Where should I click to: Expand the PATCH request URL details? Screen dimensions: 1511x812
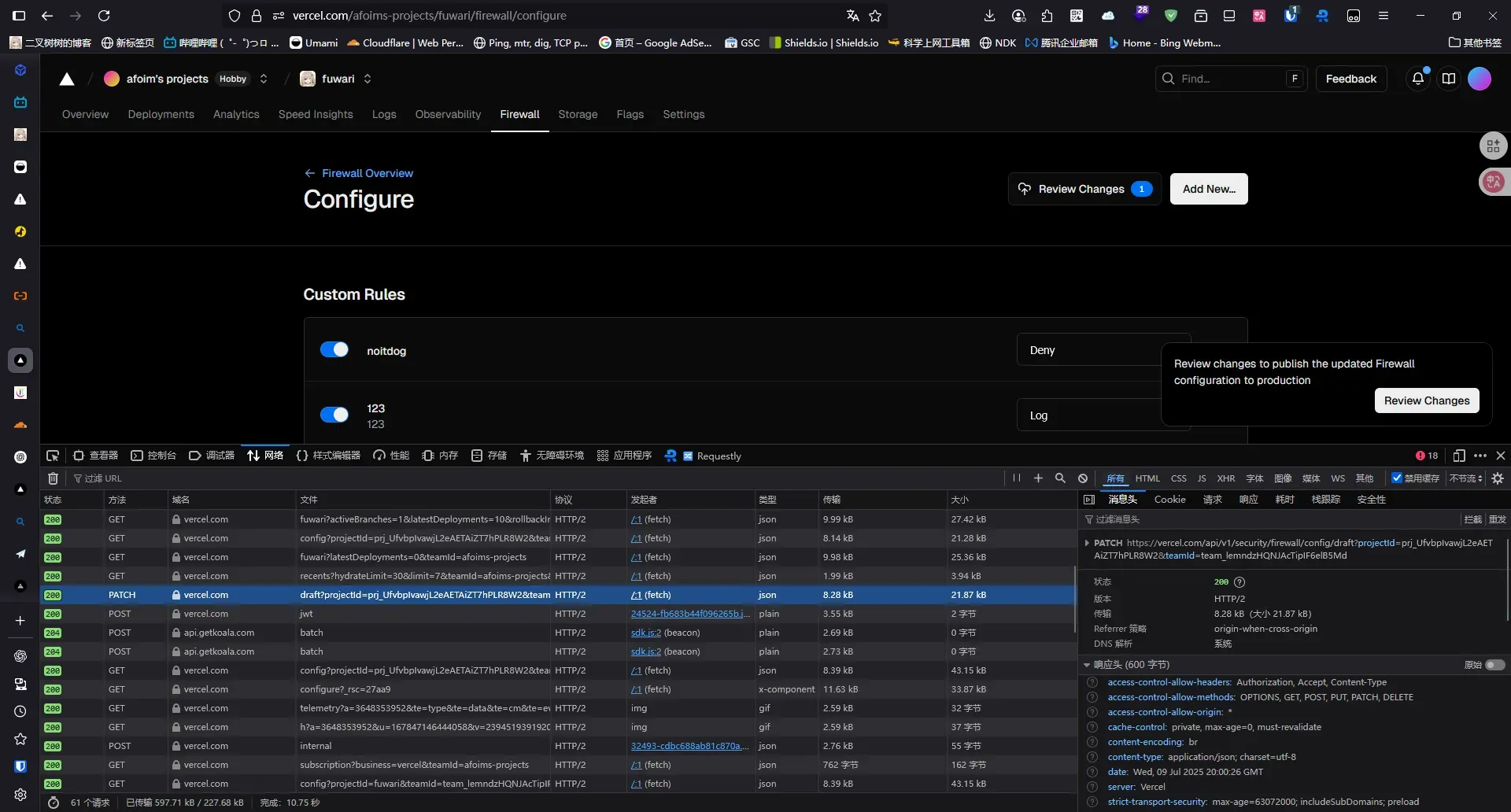[1087, 543]
